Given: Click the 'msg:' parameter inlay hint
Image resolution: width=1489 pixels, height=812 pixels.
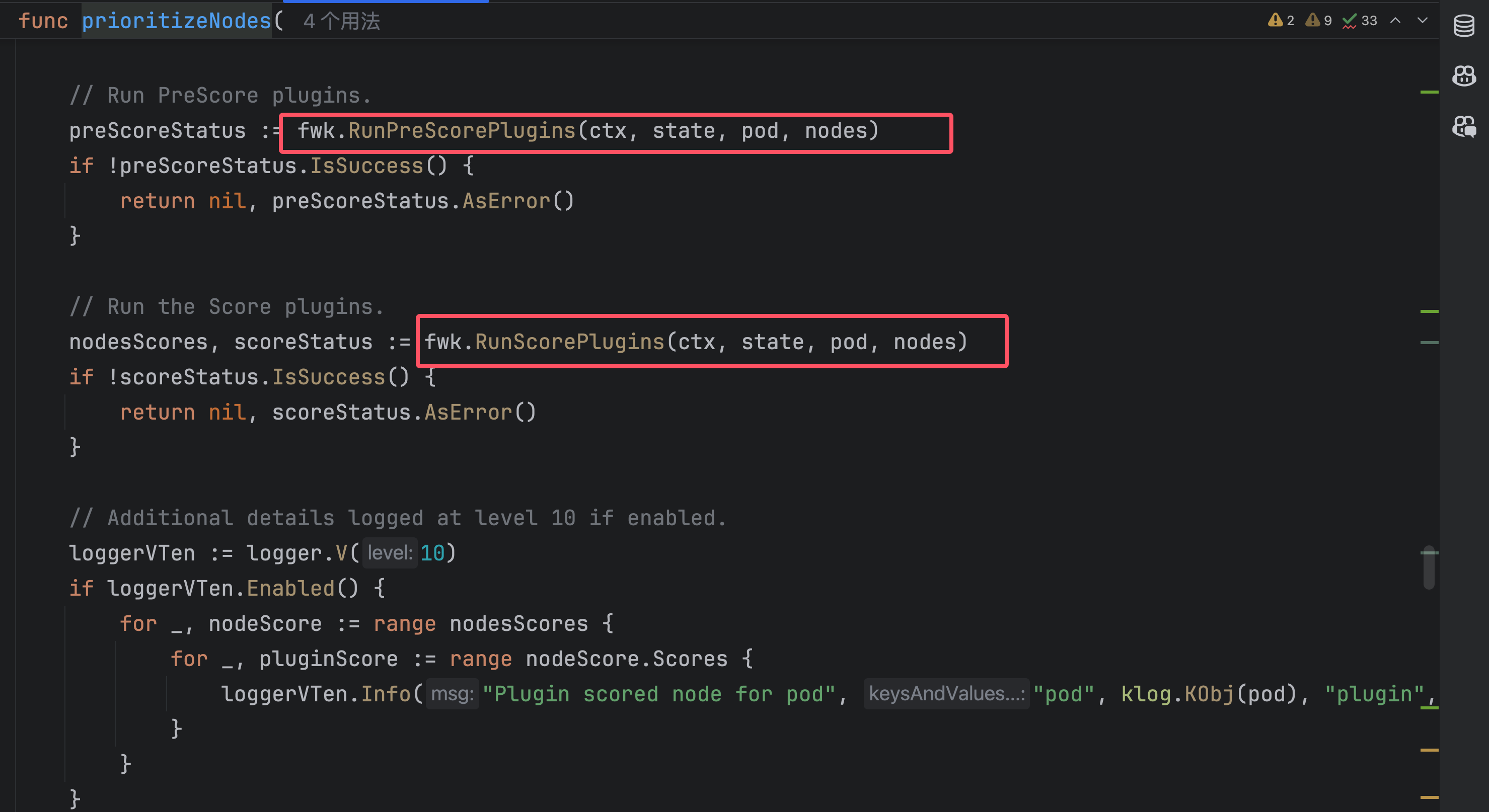Looking at the screenshot, I should click(x=452, y=694).
